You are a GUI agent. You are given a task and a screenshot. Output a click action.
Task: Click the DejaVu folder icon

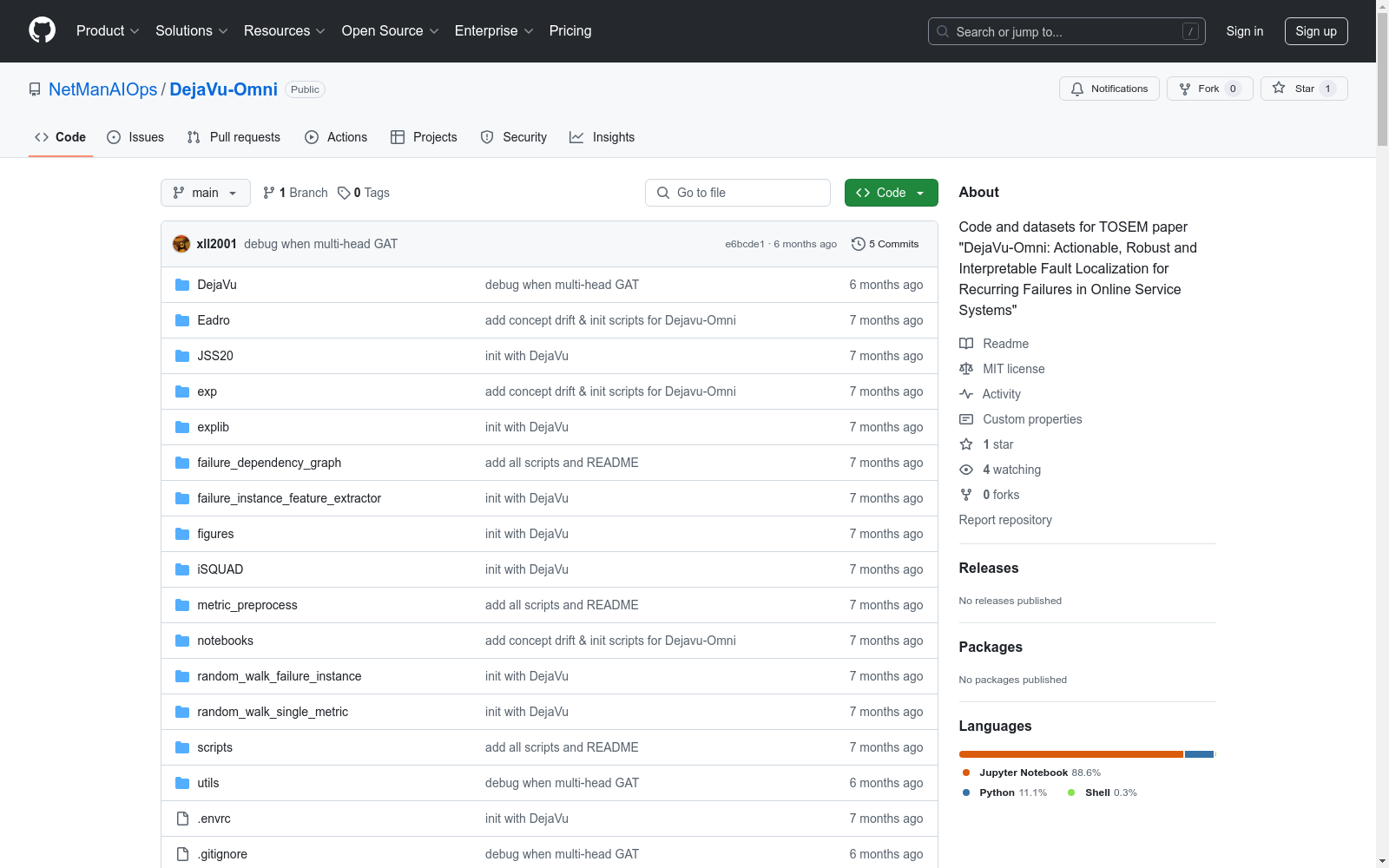(x=182, y=285)
